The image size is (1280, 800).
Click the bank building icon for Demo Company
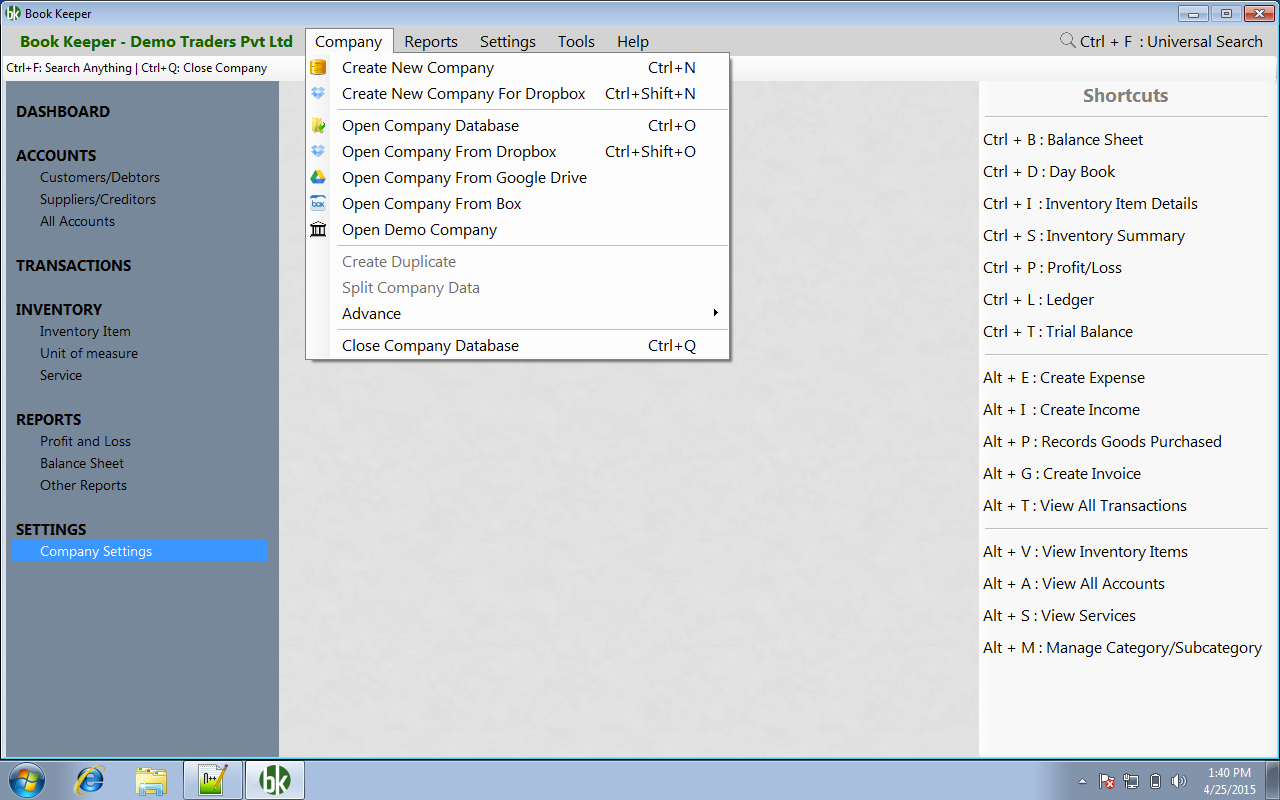click(x=318, y=230)
